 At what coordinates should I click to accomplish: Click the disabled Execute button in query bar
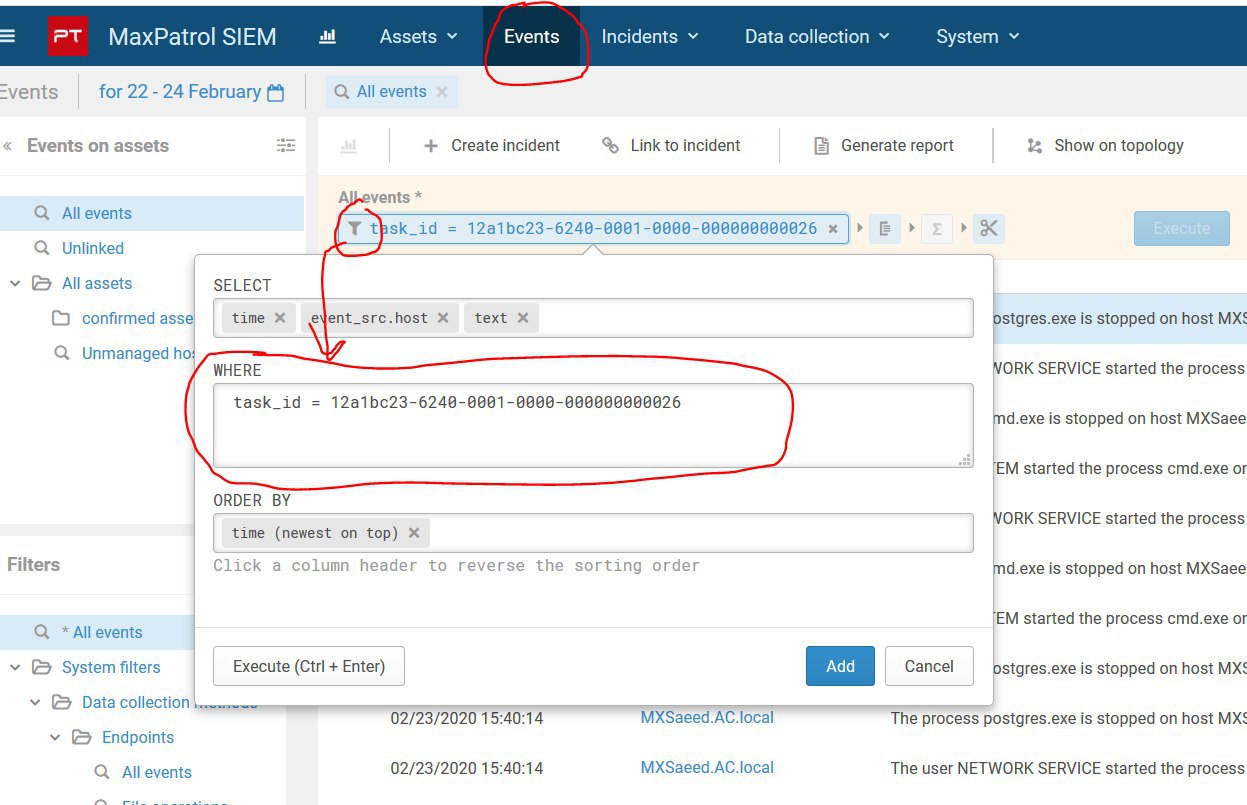(1181, 228)
